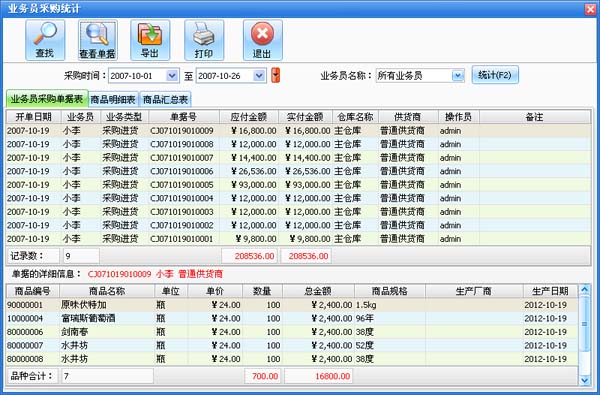Click the 退出 exit icon
This screenshot has width=600, height=395.
[262, 40]
